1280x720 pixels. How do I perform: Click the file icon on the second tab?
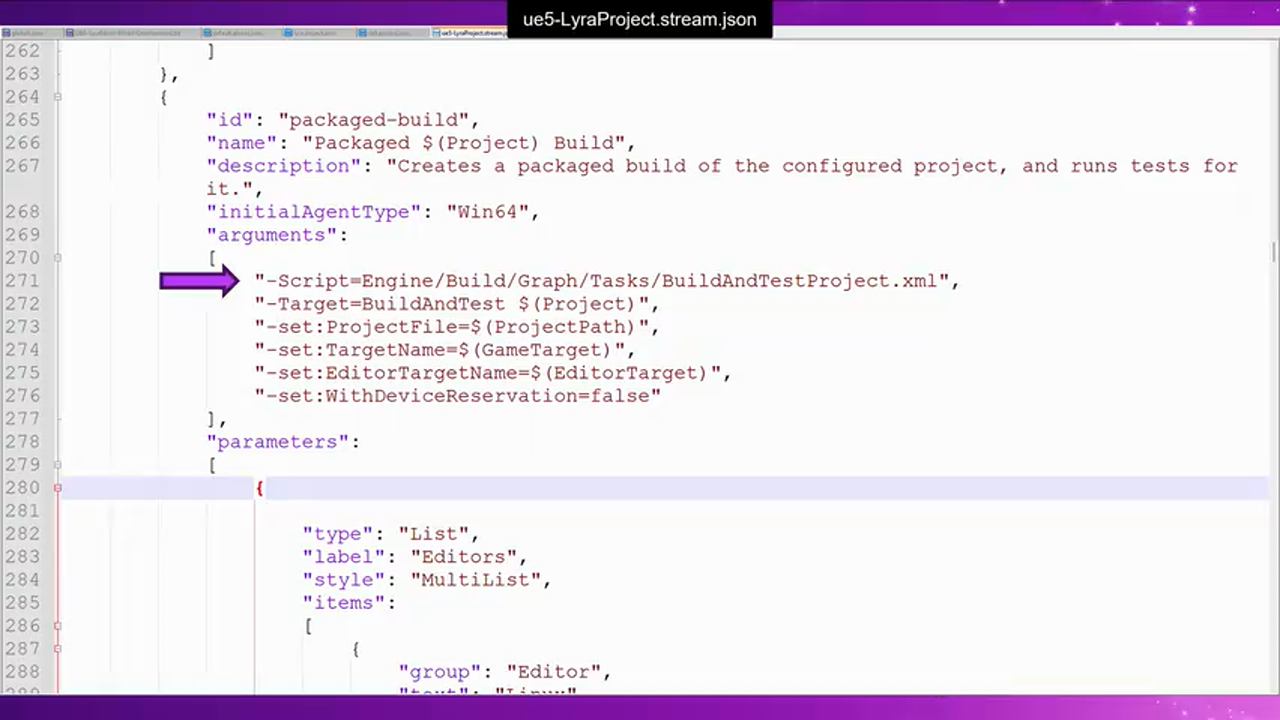70,33
